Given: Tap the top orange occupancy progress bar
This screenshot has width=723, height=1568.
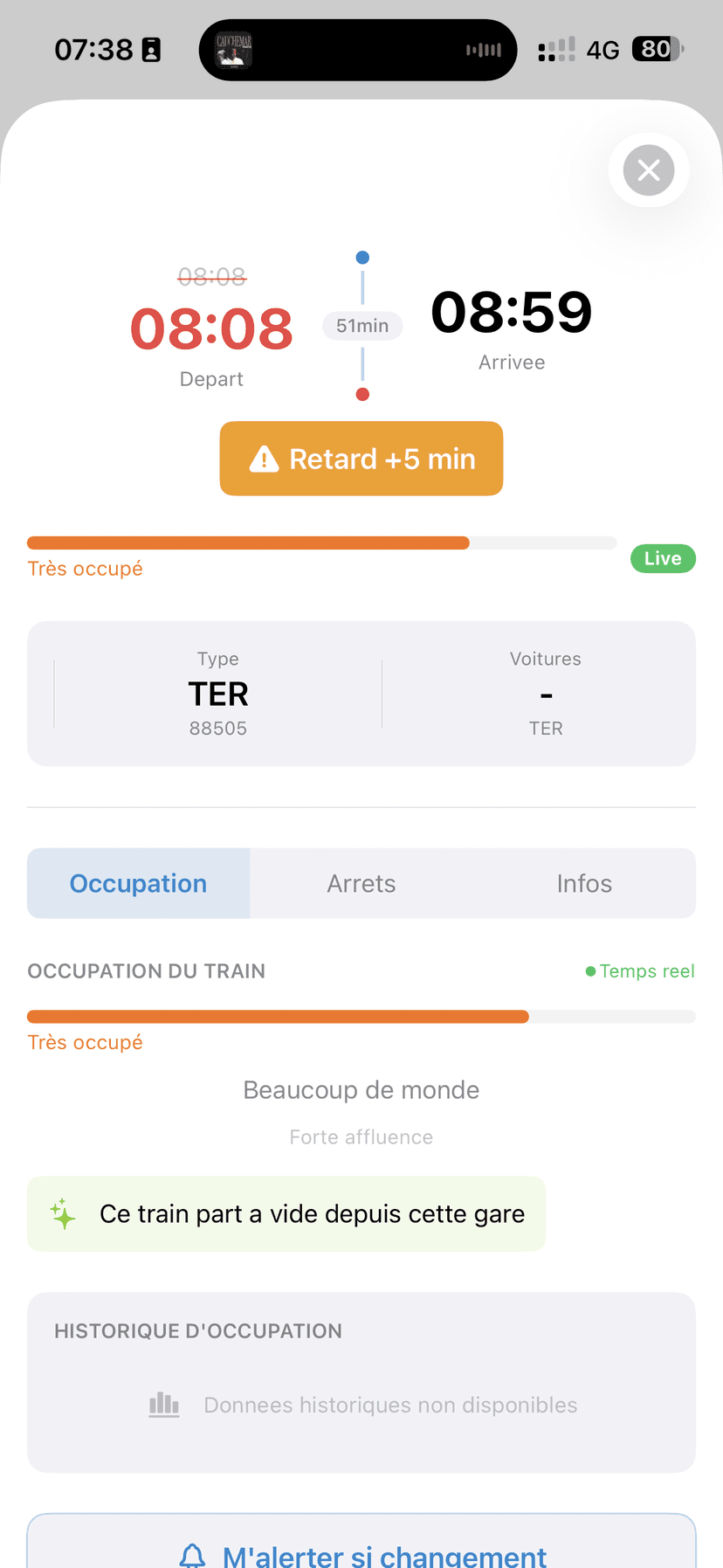Looking at the screenshot, I should click(321, 543).
